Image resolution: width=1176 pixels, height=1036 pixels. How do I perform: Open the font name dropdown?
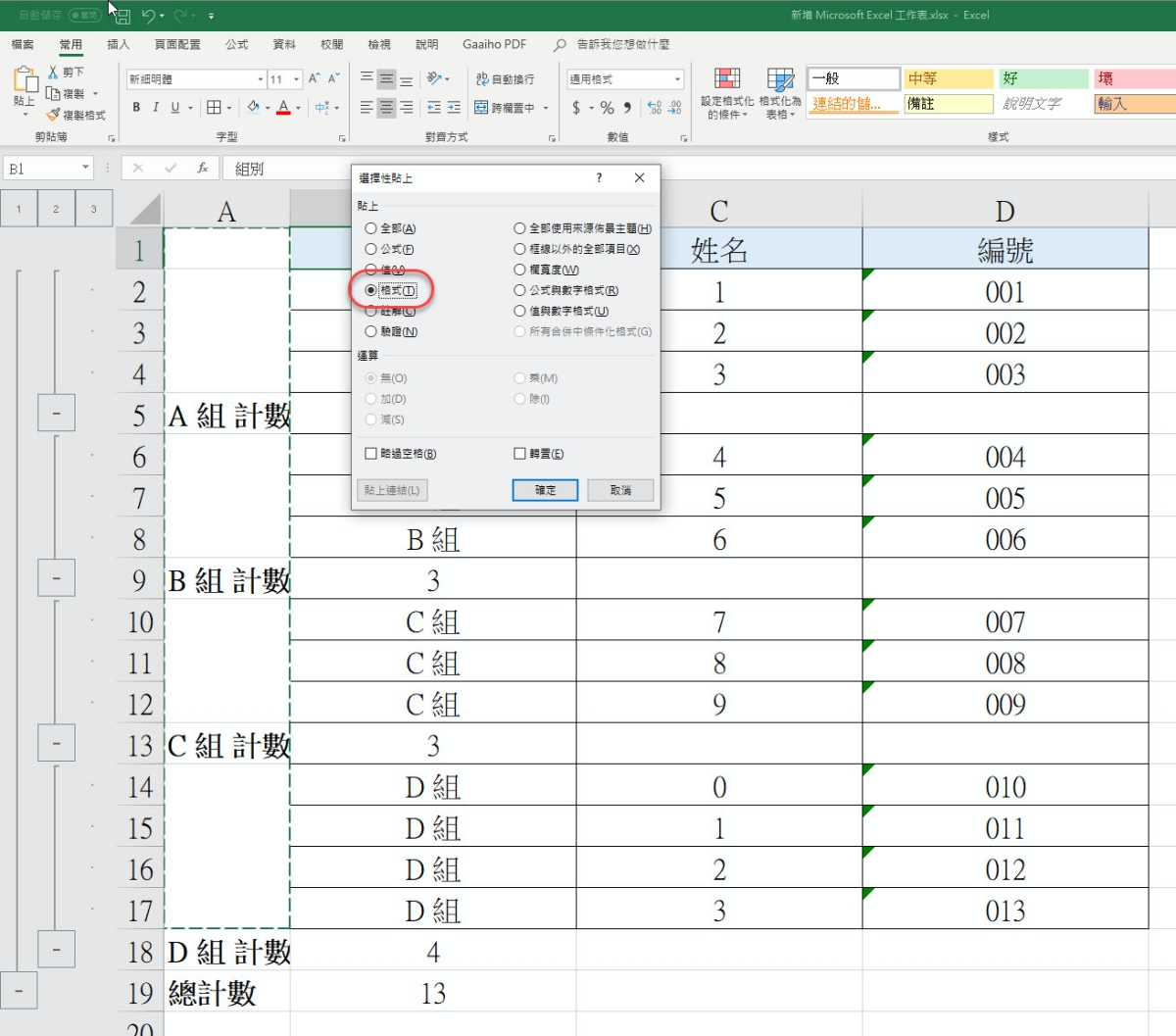click(x=260, y=79)
